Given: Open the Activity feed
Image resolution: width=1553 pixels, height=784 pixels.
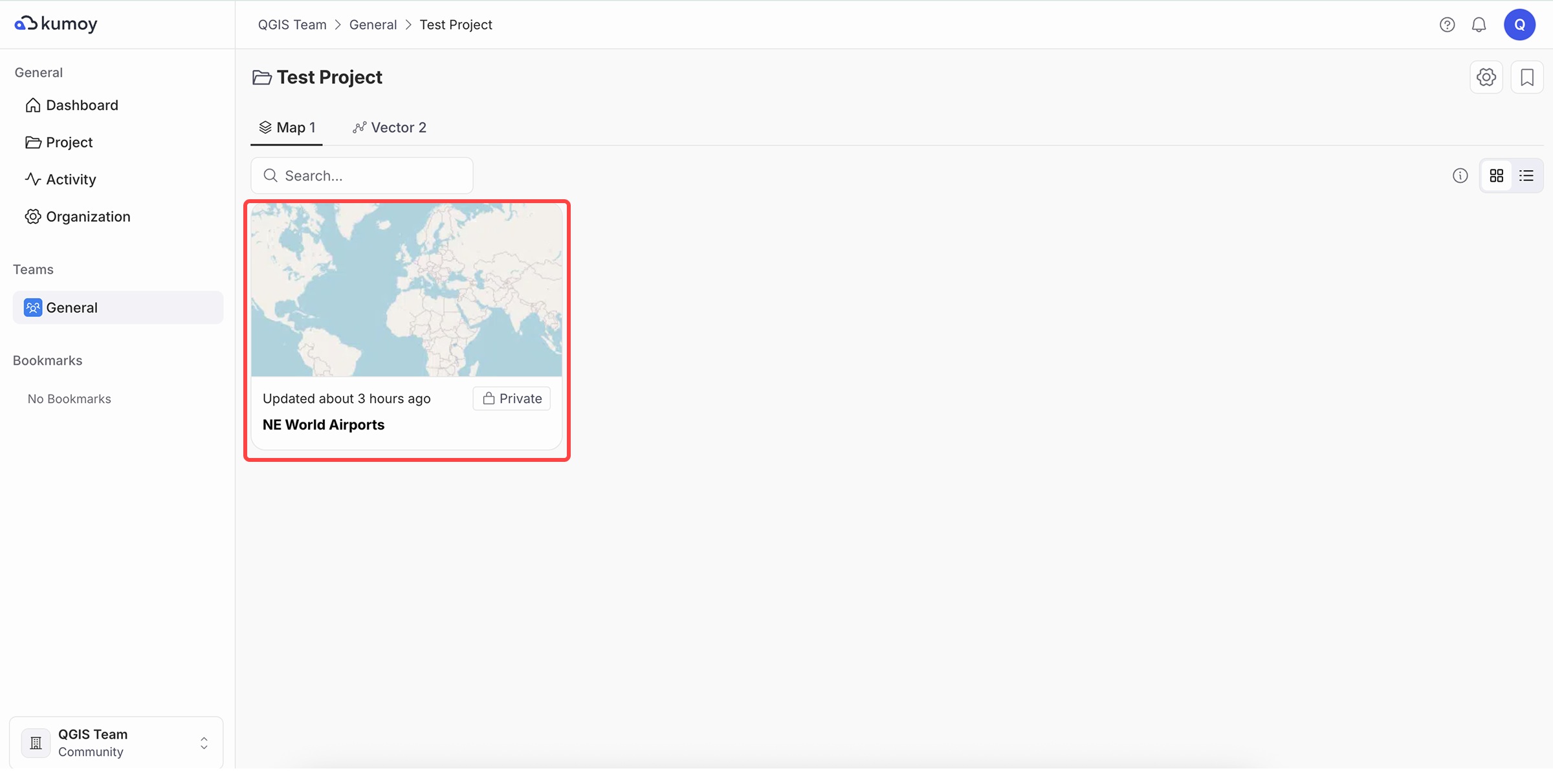Looking at the screenshot, I should click(71, 179).
